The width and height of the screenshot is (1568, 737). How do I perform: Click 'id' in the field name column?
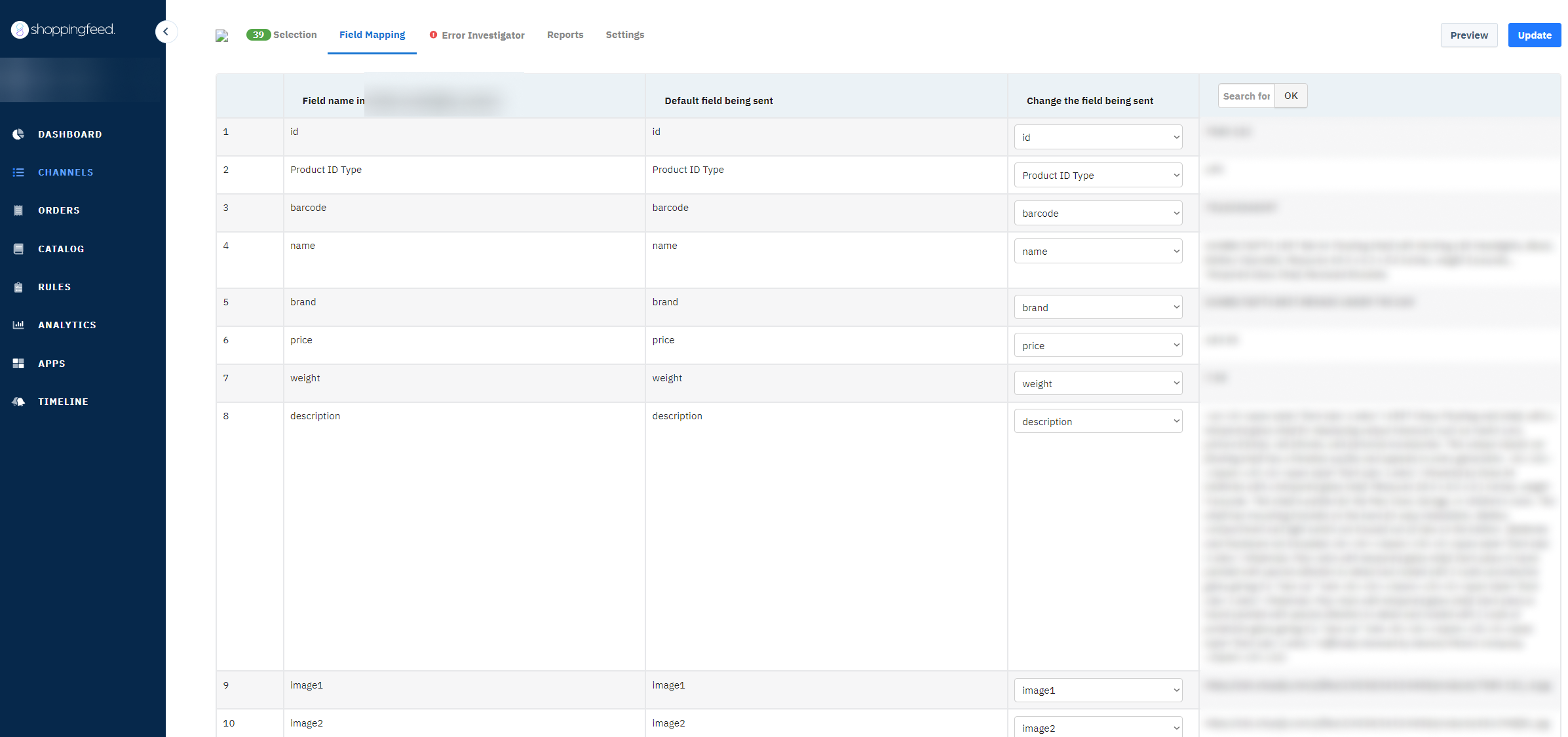294,132
